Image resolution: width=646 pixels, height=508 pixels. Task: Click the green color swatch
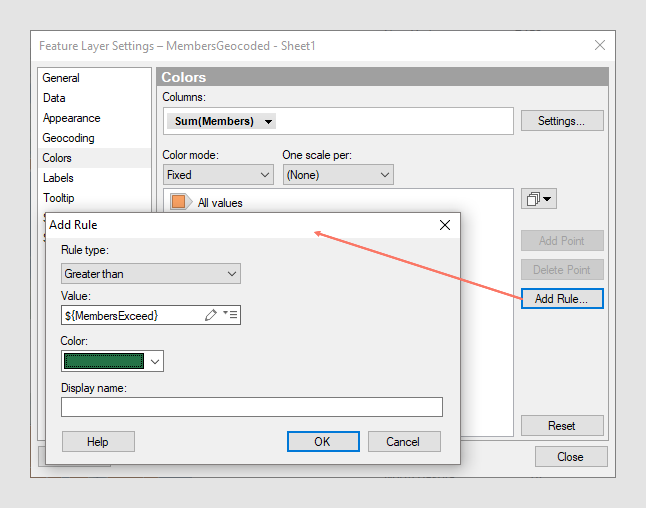(x=104, y=361)
